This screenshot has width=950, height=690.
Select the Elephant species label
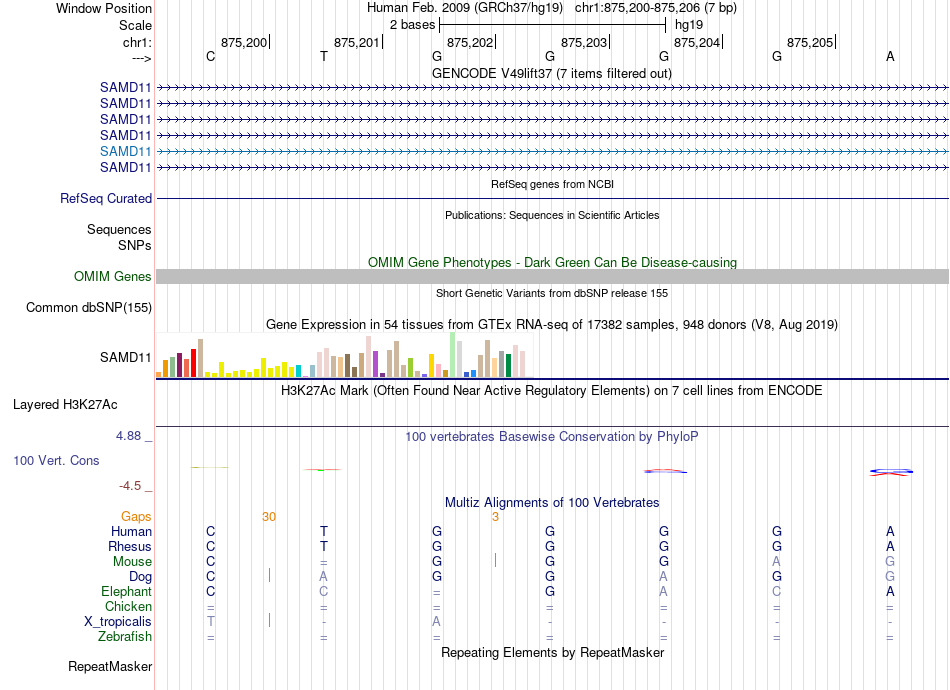click(x=126, y=591)
